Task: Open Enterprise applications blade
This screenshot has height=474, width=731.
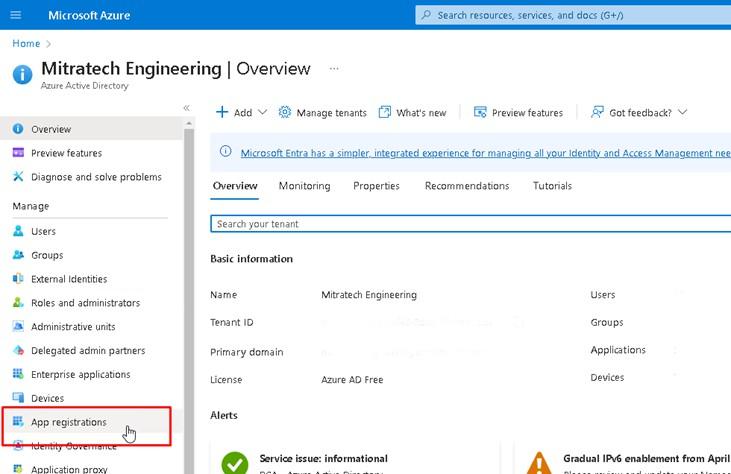Action: (81, 375)
